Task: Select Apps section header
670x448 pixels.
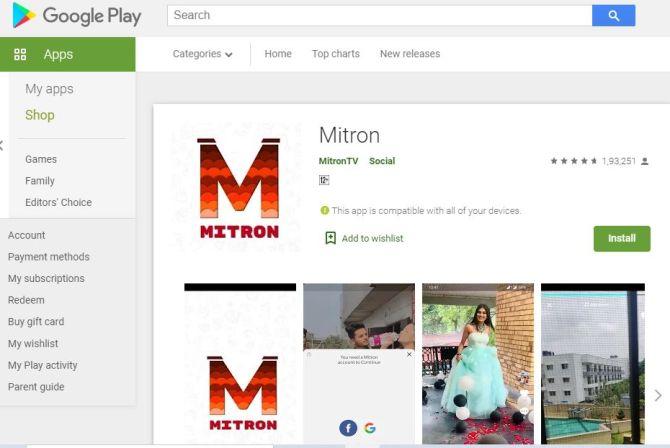Action: click(x=68, y=54)
